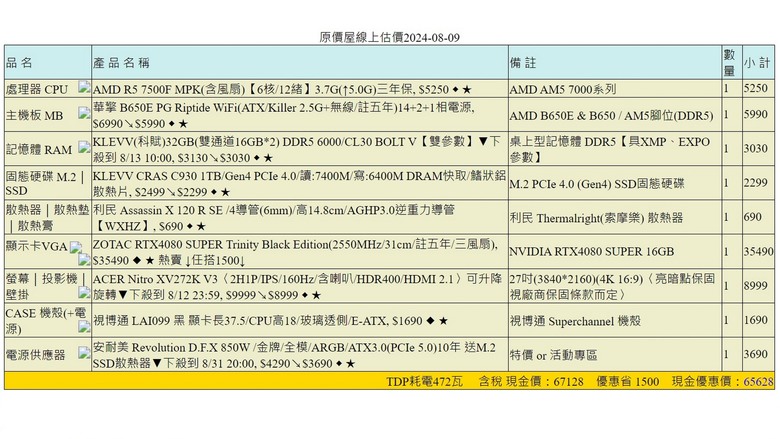
Task: Click the 產品名稱 column header
Action: (x=299, y=62)
